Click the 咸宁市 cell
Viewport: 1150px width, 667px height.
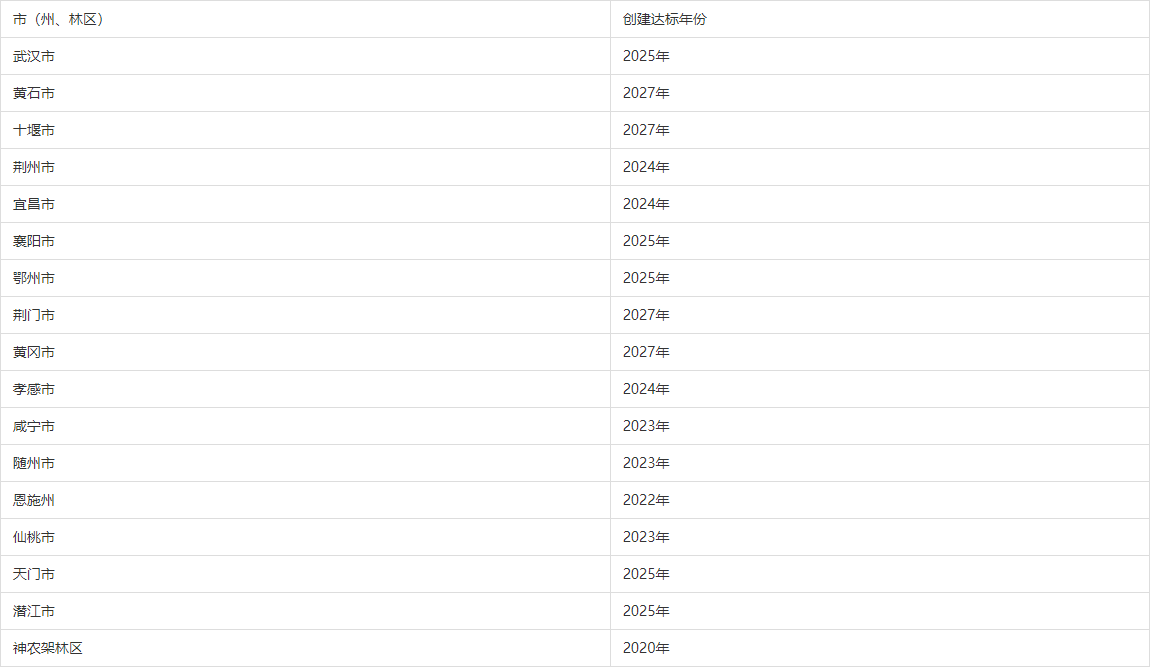point(305,426)
